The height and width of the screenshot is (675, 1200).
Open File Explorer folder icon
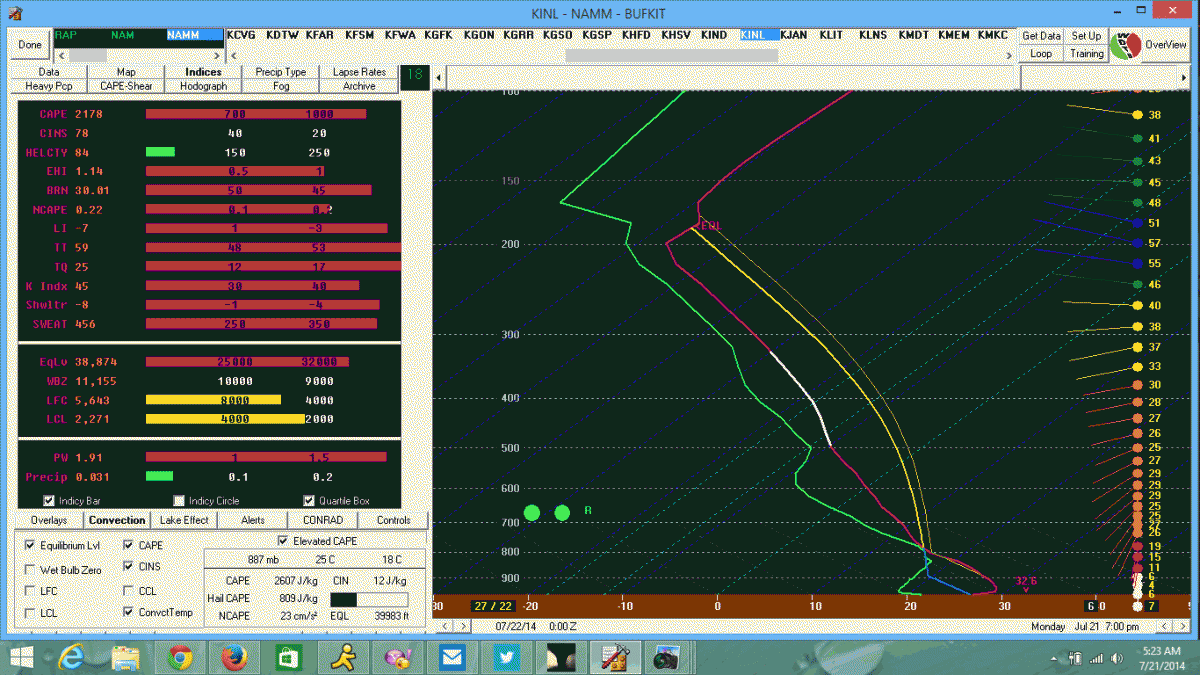coord(126,657)
